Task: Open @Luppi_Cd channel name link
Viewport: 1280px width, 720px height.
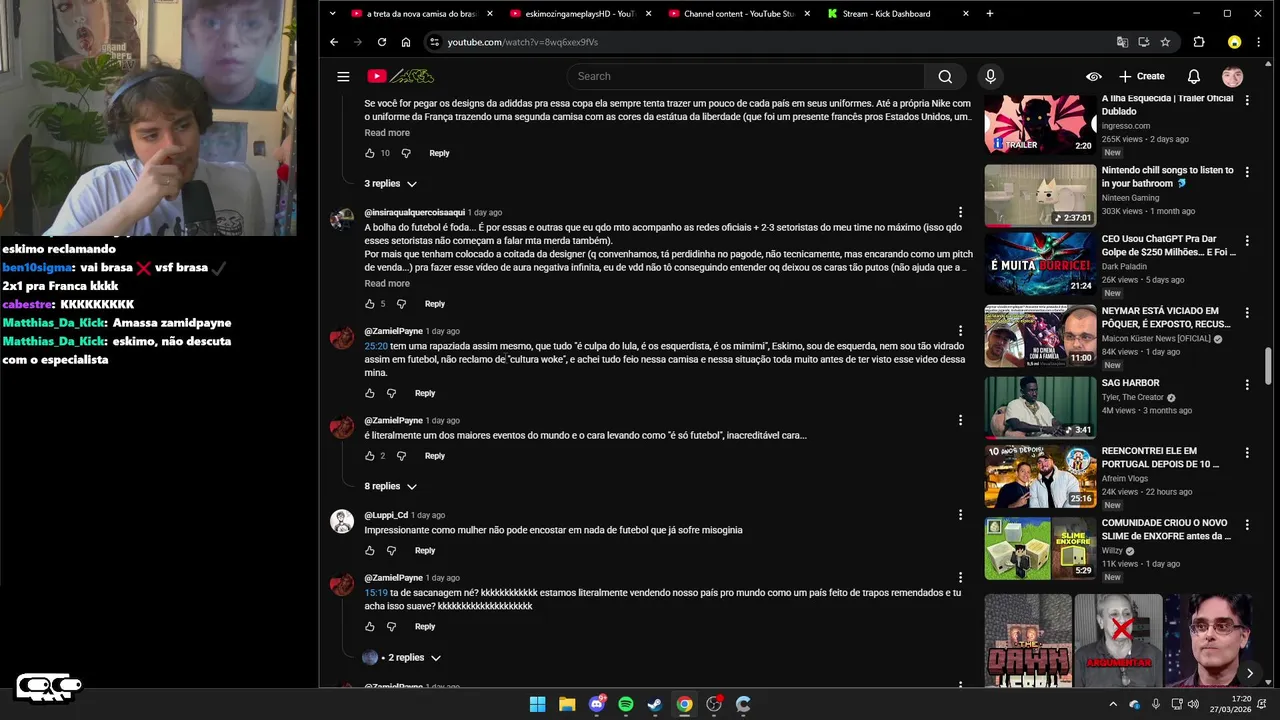Action: tap(386, 515)
